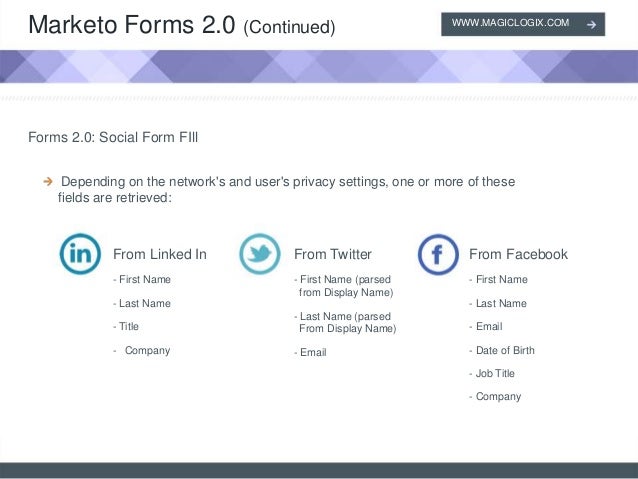Click the arrow icon beside WWW.MAGICLOGIX.COM
638x479 pixels.
[591, 24]
